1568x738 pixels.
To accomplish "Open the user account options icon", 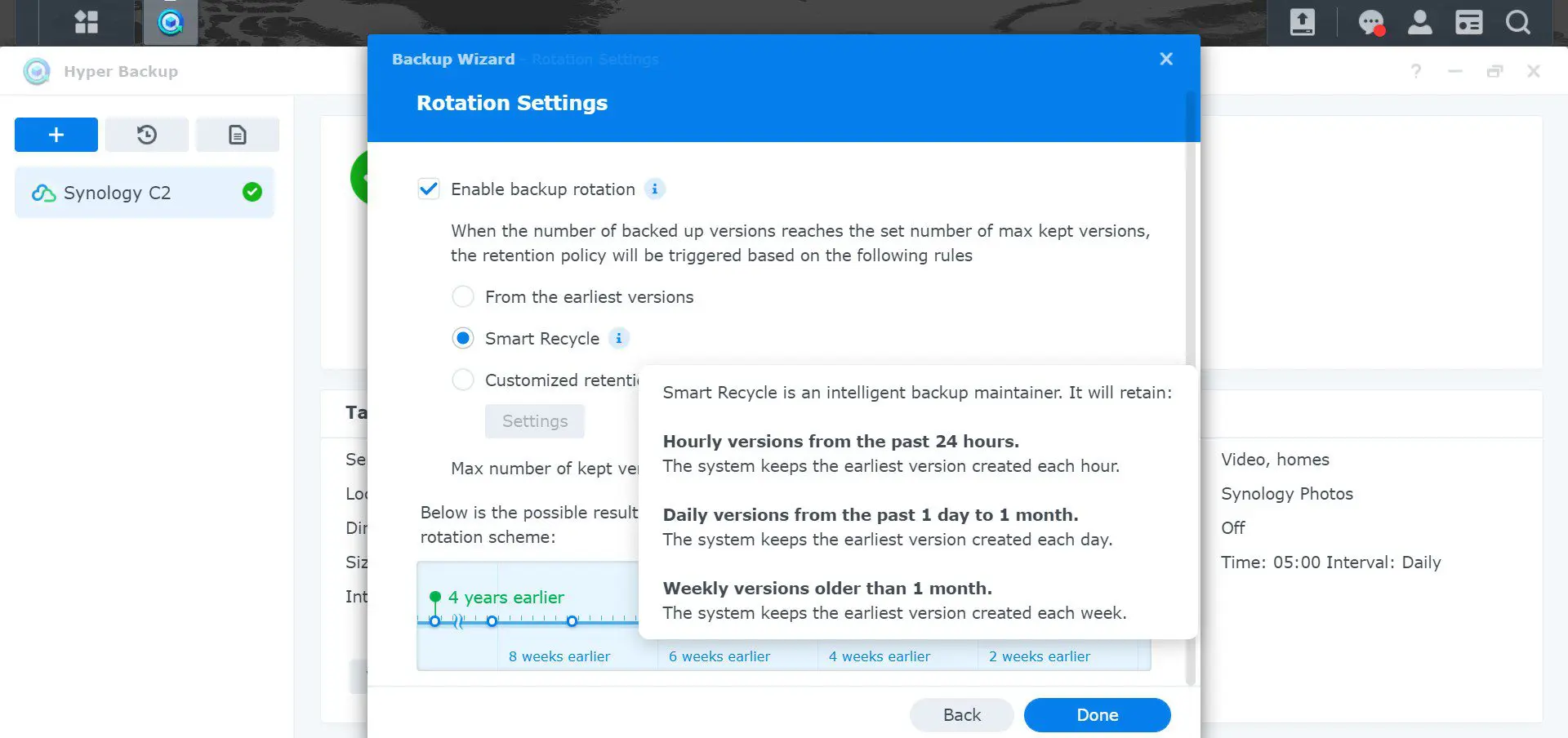I will coord(1419,22).
